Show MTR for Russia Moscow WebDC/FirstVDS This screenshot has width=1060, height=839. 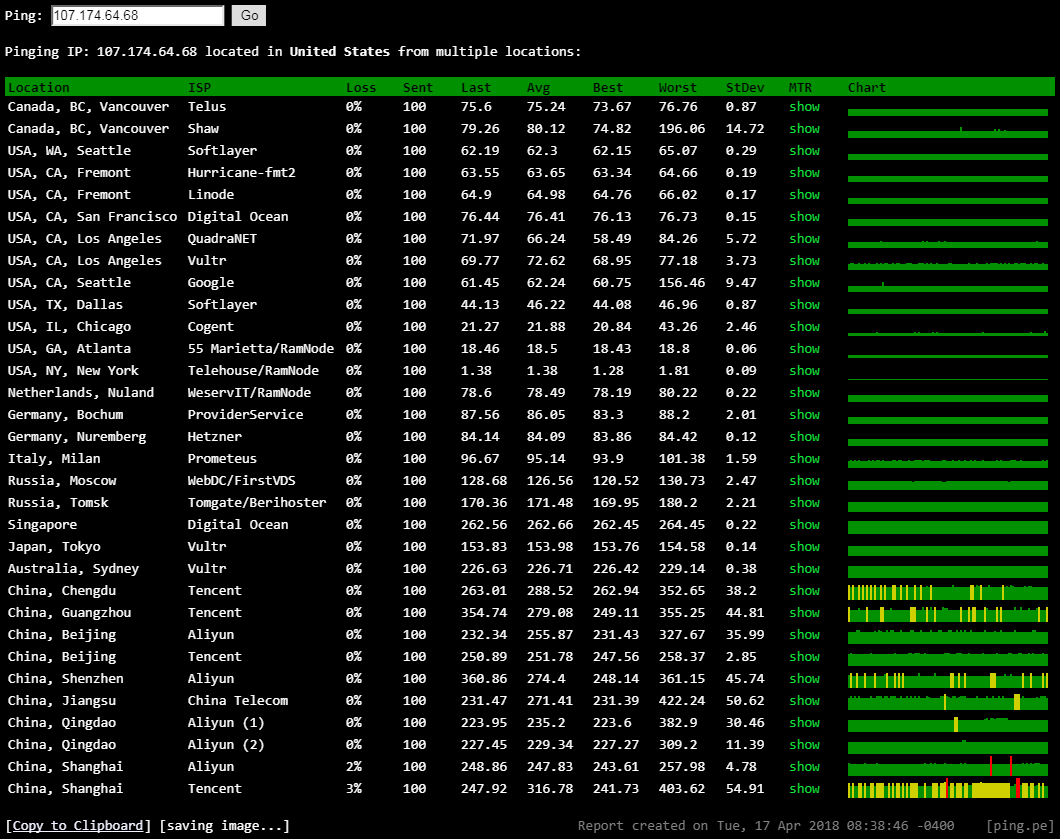(804, 481)
